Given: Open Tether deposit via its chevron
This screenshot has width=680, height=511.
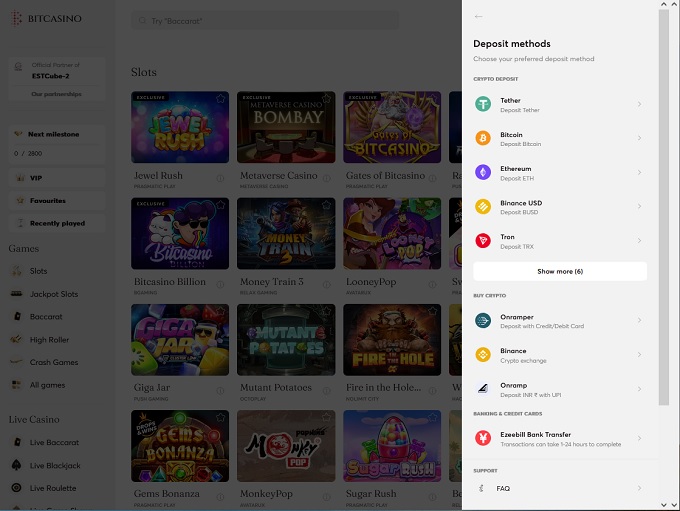Looking at the screenshot, I should [639, 104].
